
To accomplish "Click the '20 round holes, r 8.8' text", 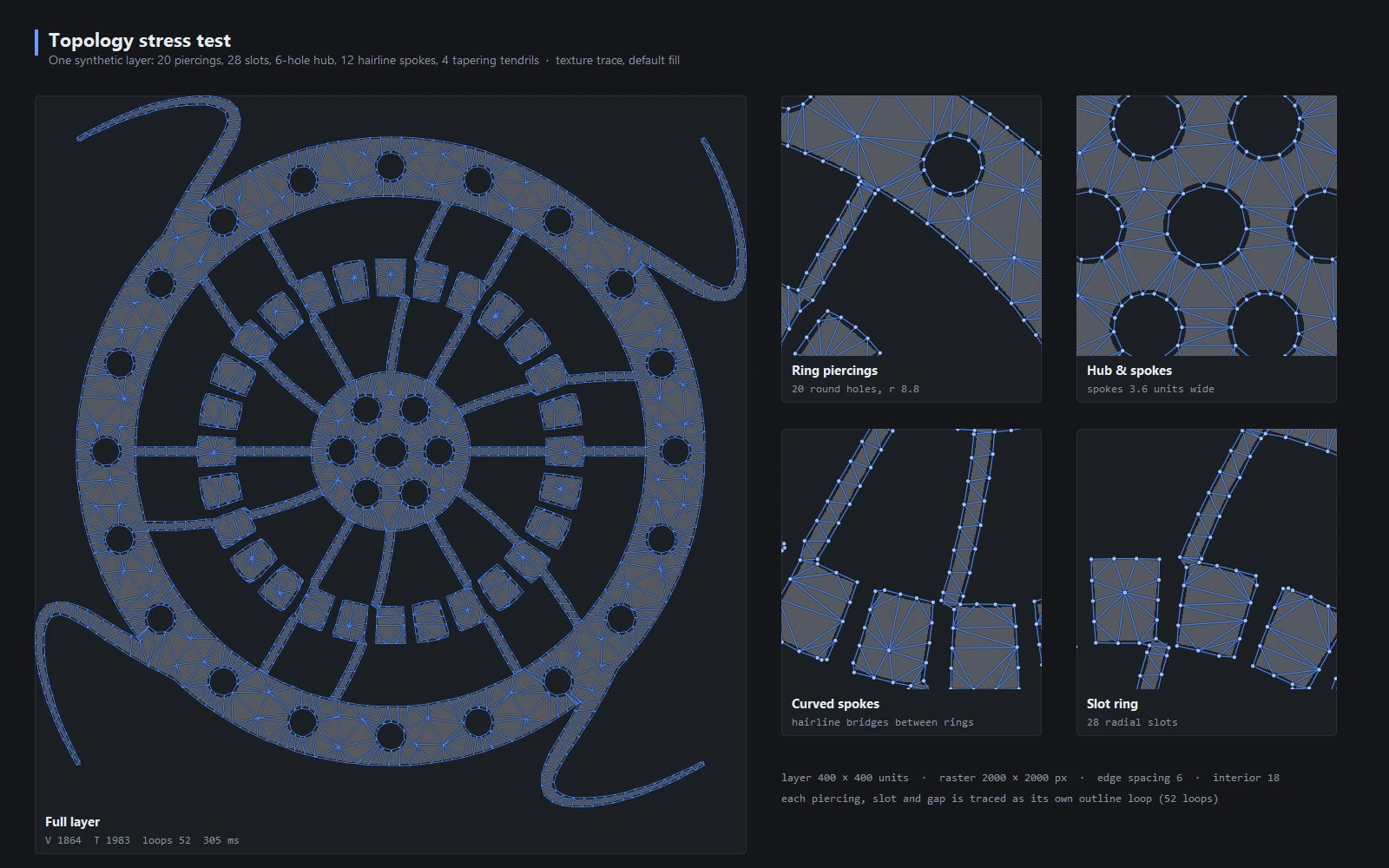I will [855, 389].
